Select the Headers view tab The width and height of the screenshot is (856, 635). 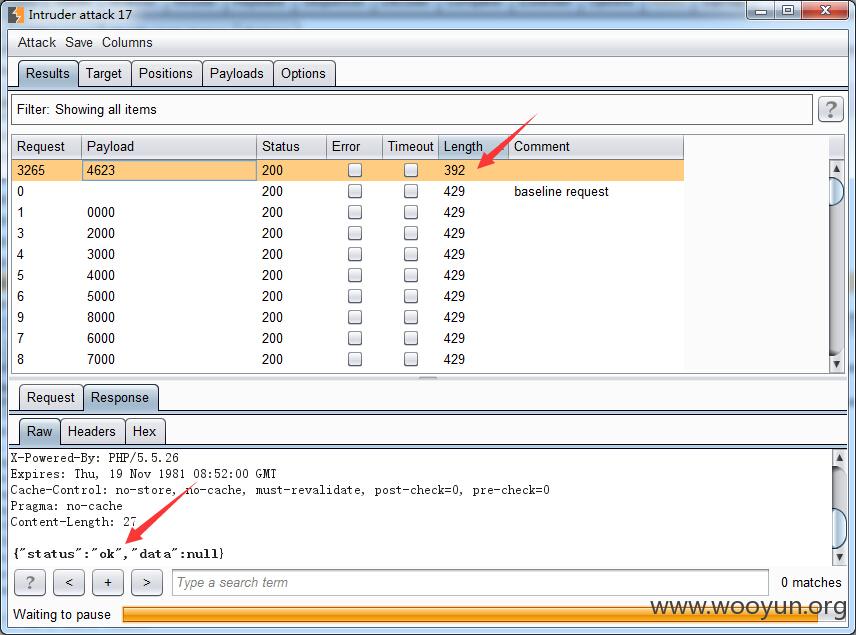(92, 431)
